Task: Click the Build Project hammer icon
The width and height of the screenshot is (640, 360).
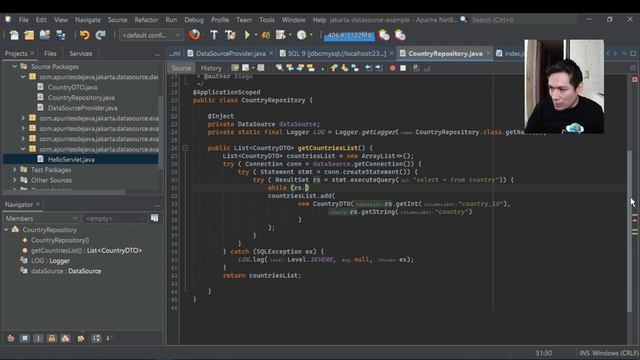Action: click(214, 36)
